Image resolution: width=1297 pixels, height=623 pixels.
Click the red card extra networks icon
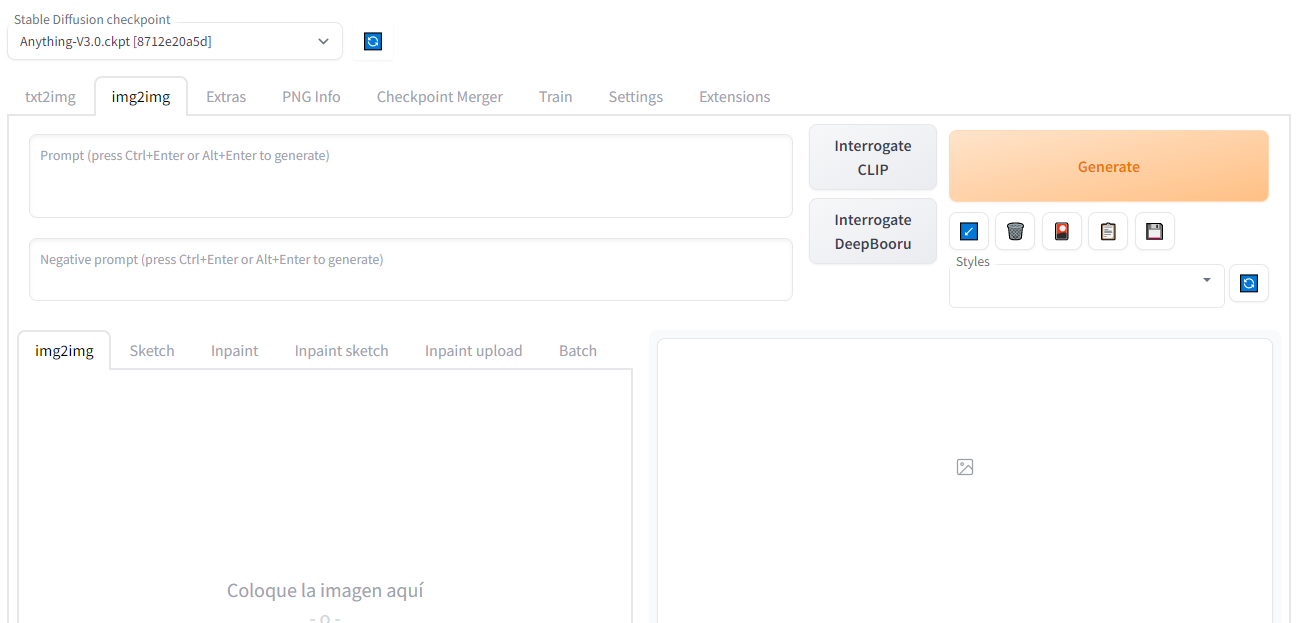click(x=1062, y=232)
